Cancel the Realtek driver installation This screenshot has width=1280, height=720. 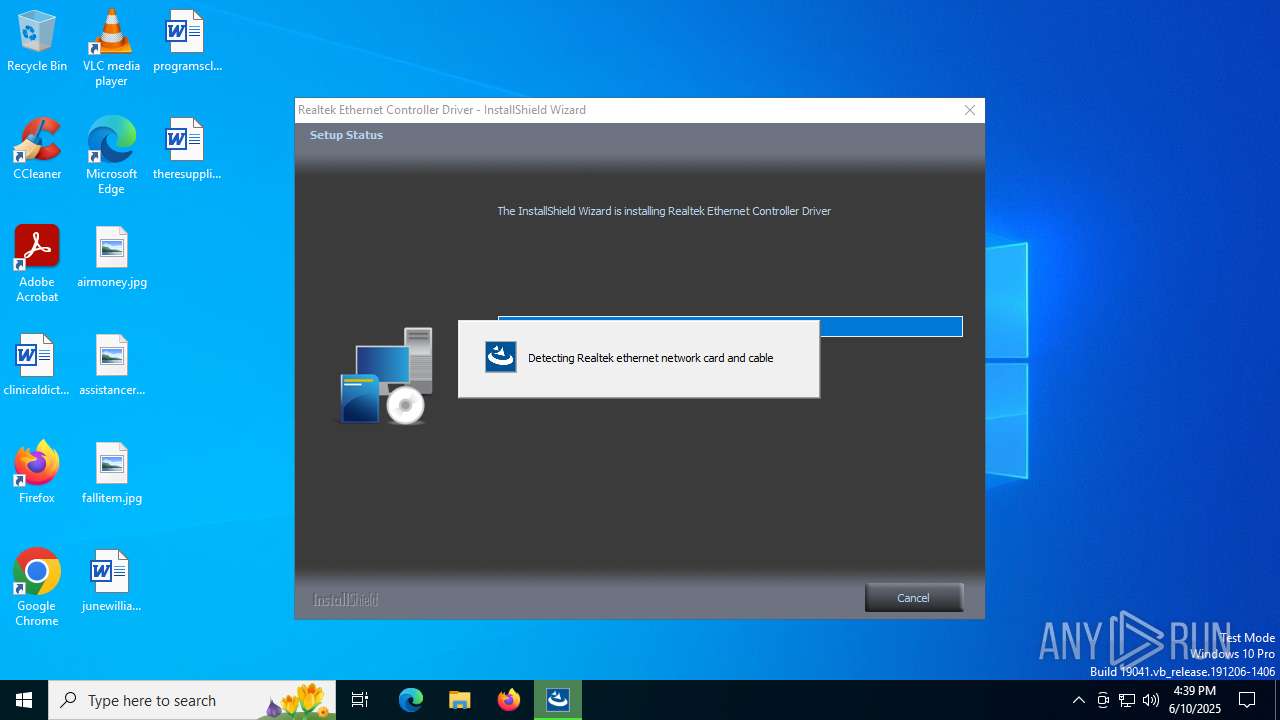[x=914, y=597]
